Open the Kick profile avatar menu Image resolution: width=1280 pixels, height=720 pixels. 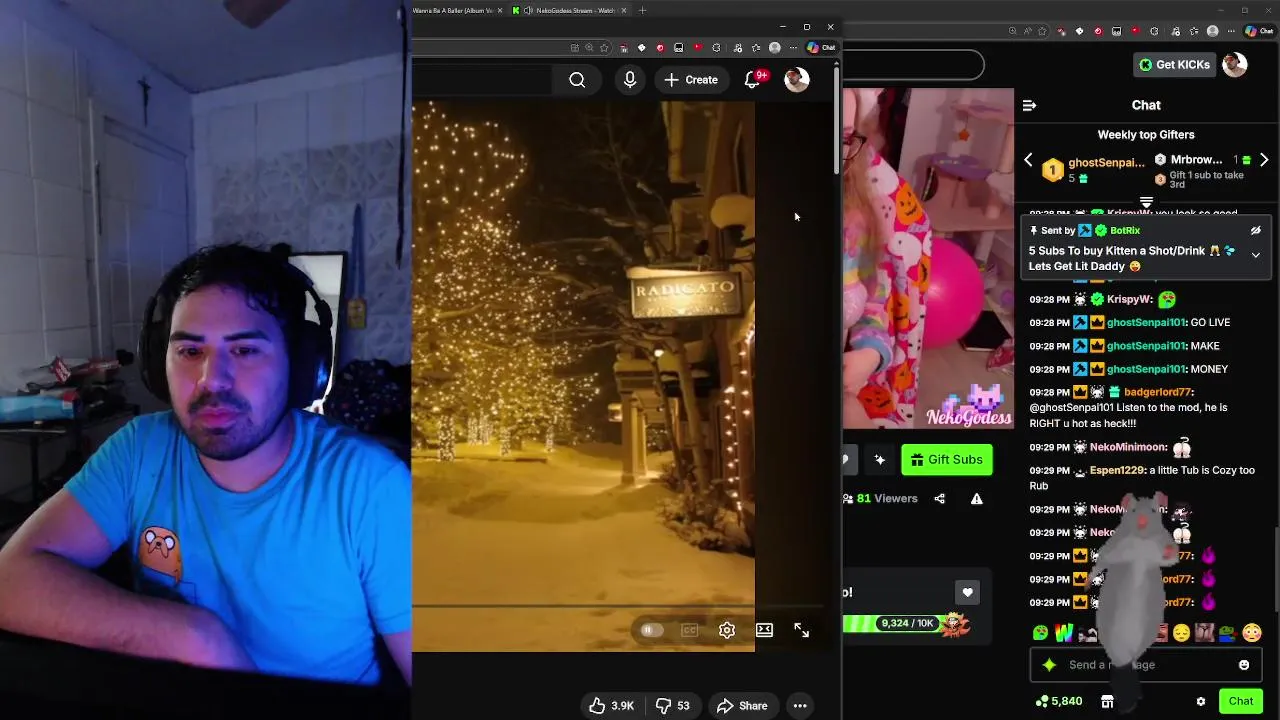point(1235,64)
